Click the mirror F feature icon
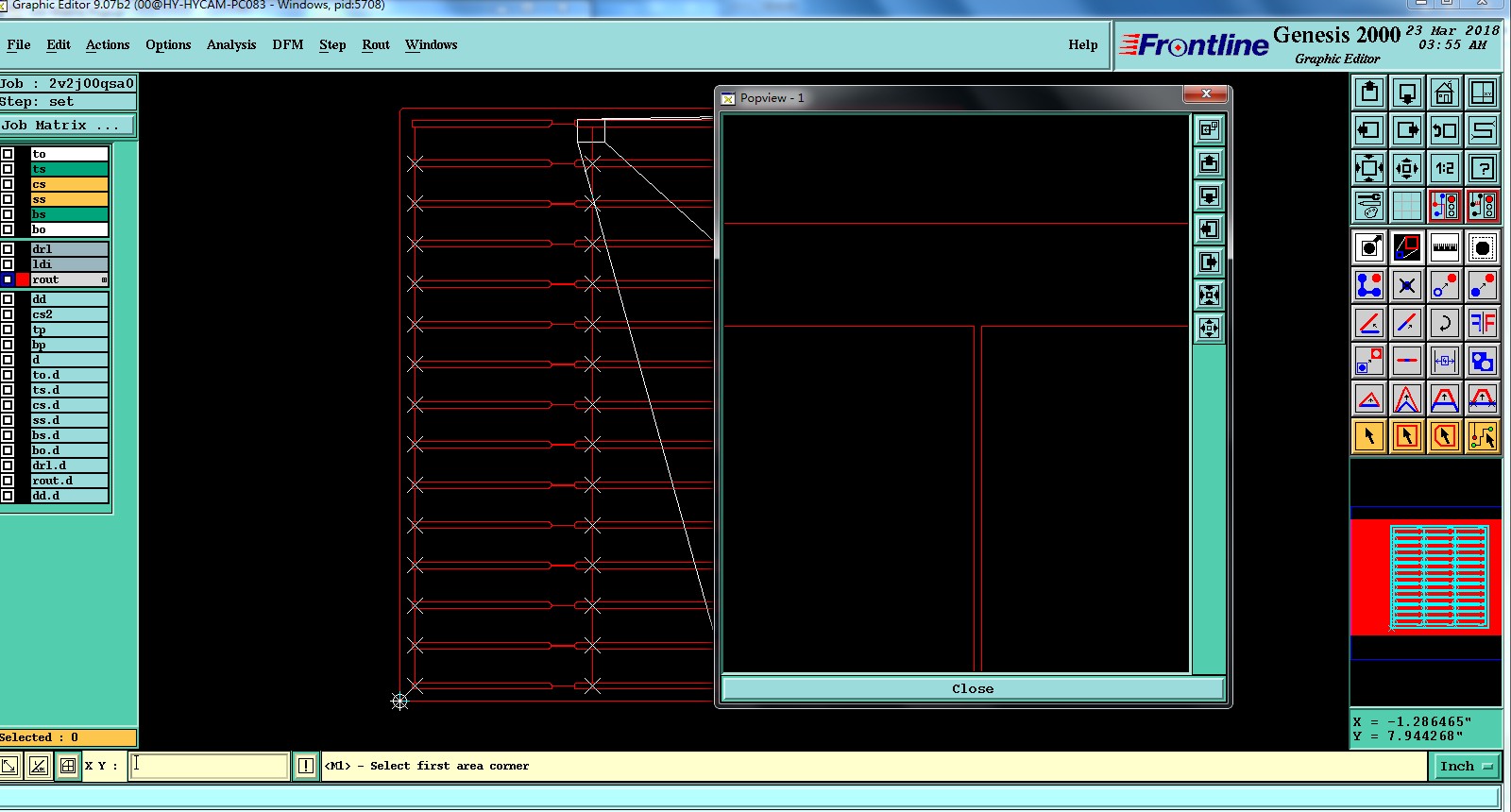1511x812 pixels. tap(1483, 323)
